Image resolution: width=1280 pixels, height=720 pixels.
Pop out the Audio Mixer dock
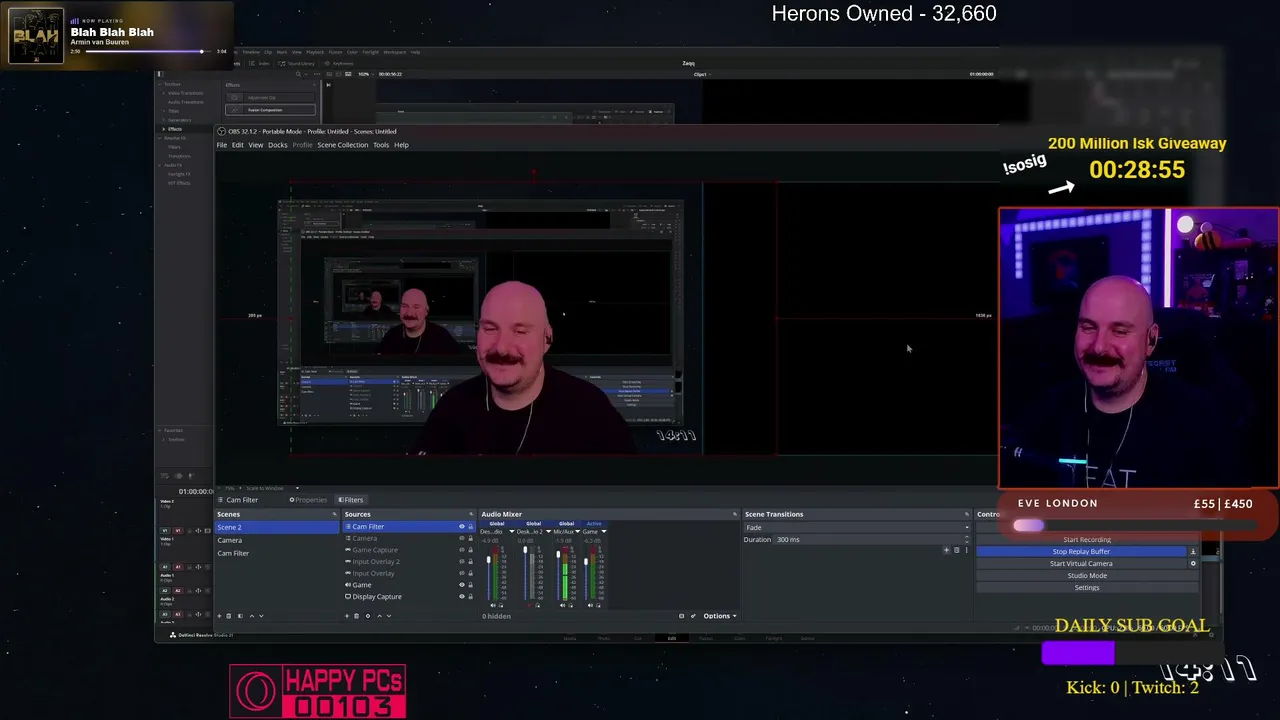coord(735,515)
